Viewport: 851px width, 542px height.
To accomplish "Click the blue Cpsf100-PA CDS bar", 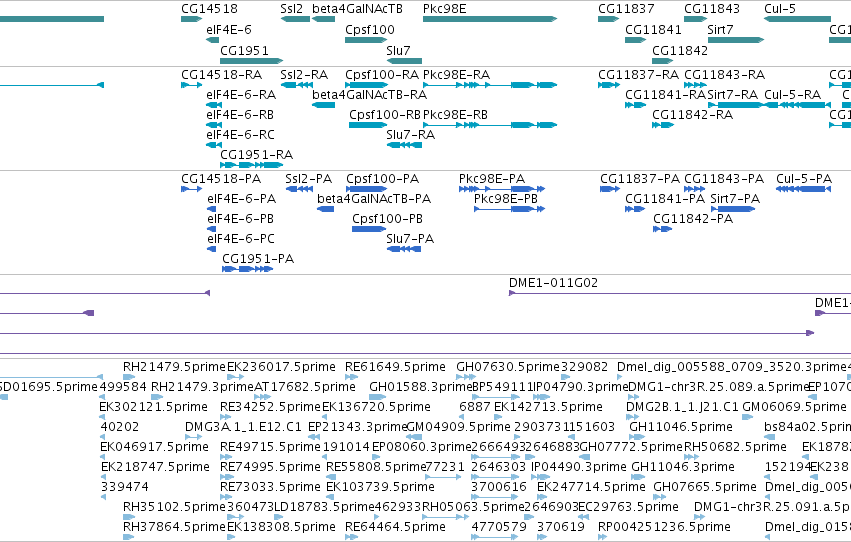I will [x=366, y=189].
